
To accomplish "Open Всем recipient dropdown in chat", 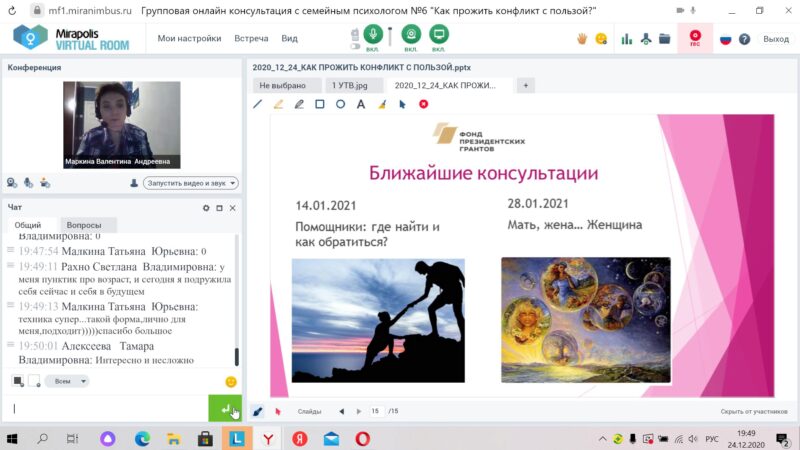I will [67, 381].
